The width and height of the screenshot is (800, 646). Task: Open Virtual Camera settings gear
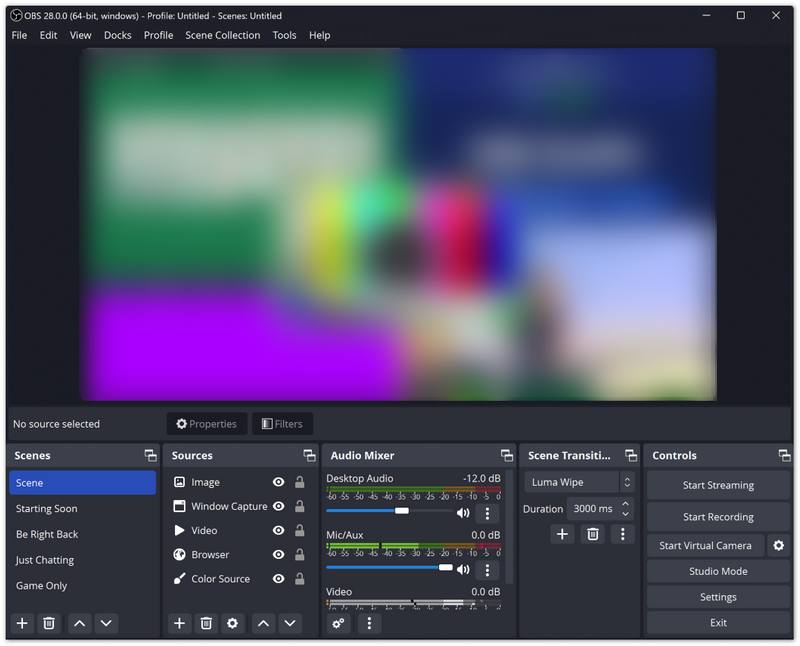click(x=778, y=545)
